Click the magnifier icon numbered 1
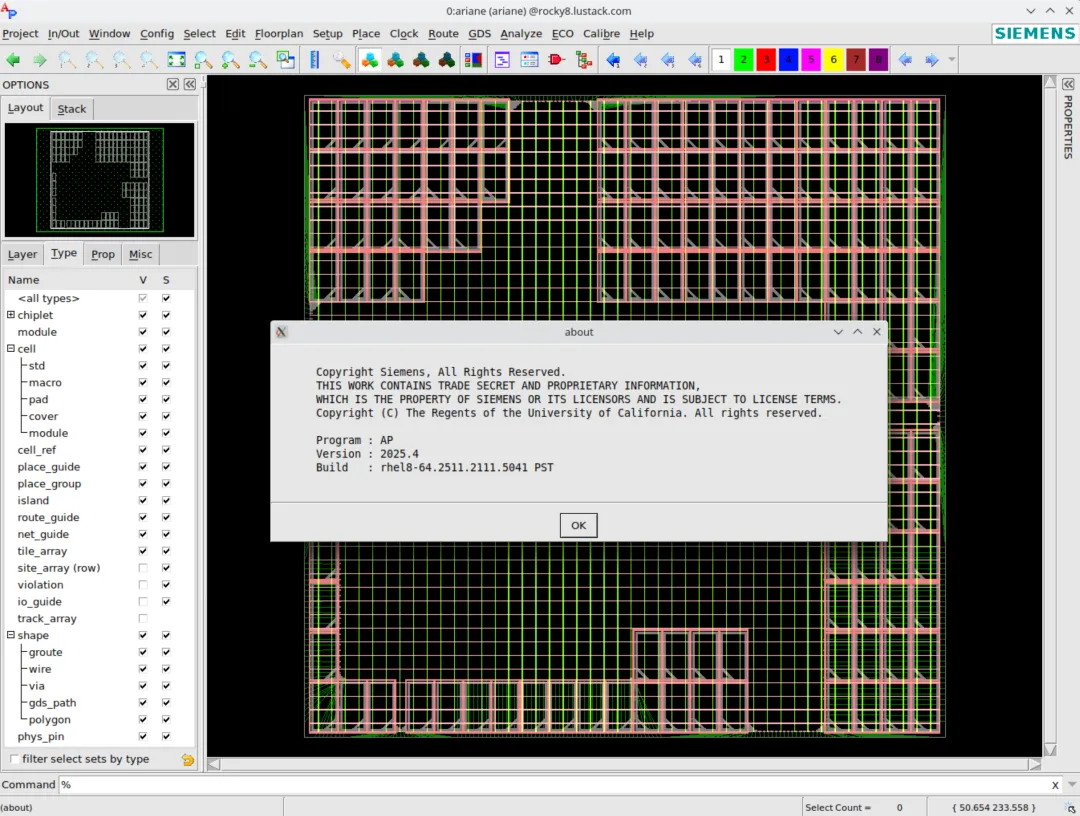 tap(67, 60)
